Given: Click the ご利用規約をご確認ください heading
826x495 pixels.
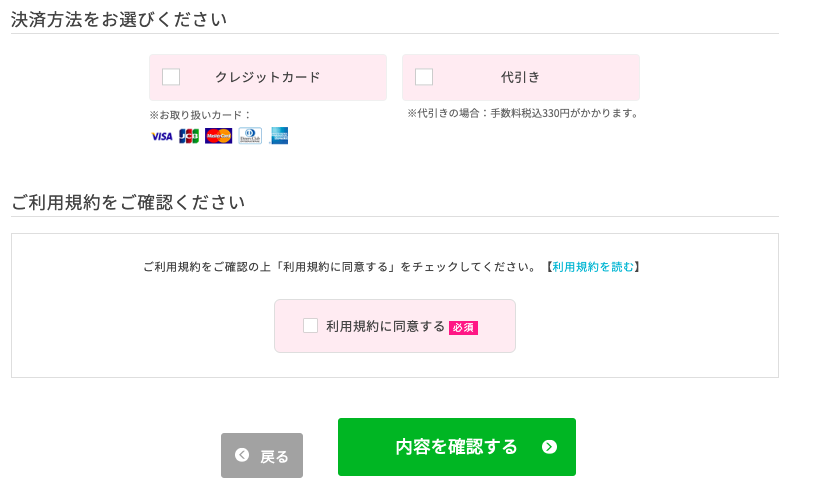Looking at the screenshot, I should [x=128, y=202].
